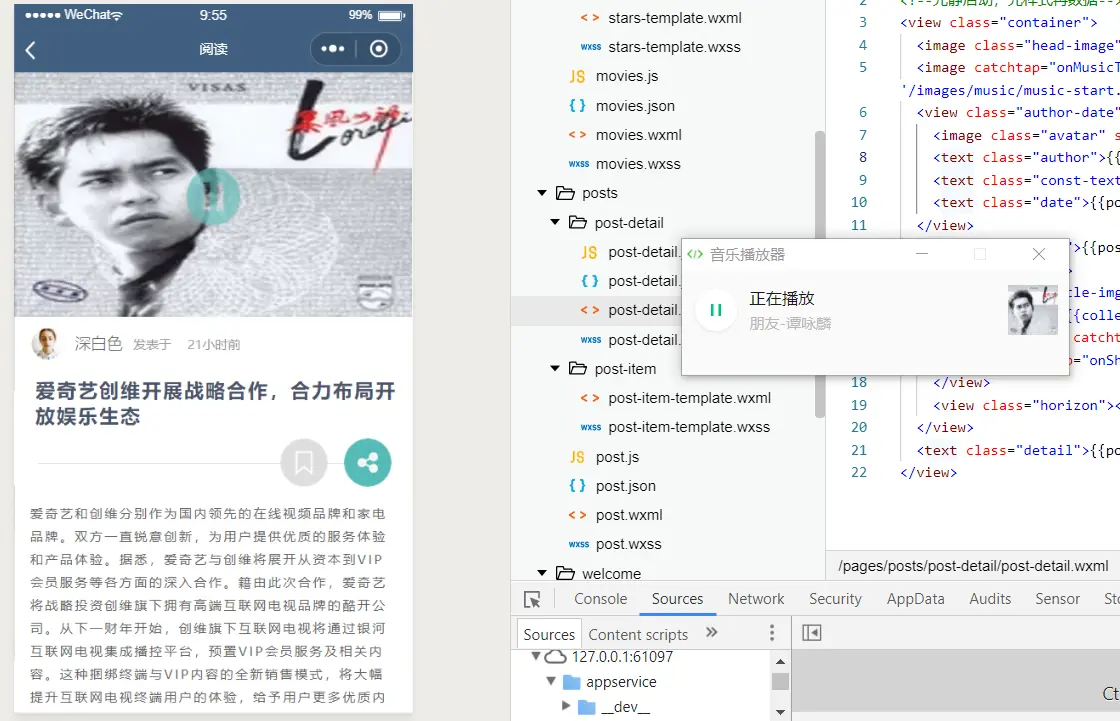Click the navigator scrollbar up arrow

click(x=780, y=661)
